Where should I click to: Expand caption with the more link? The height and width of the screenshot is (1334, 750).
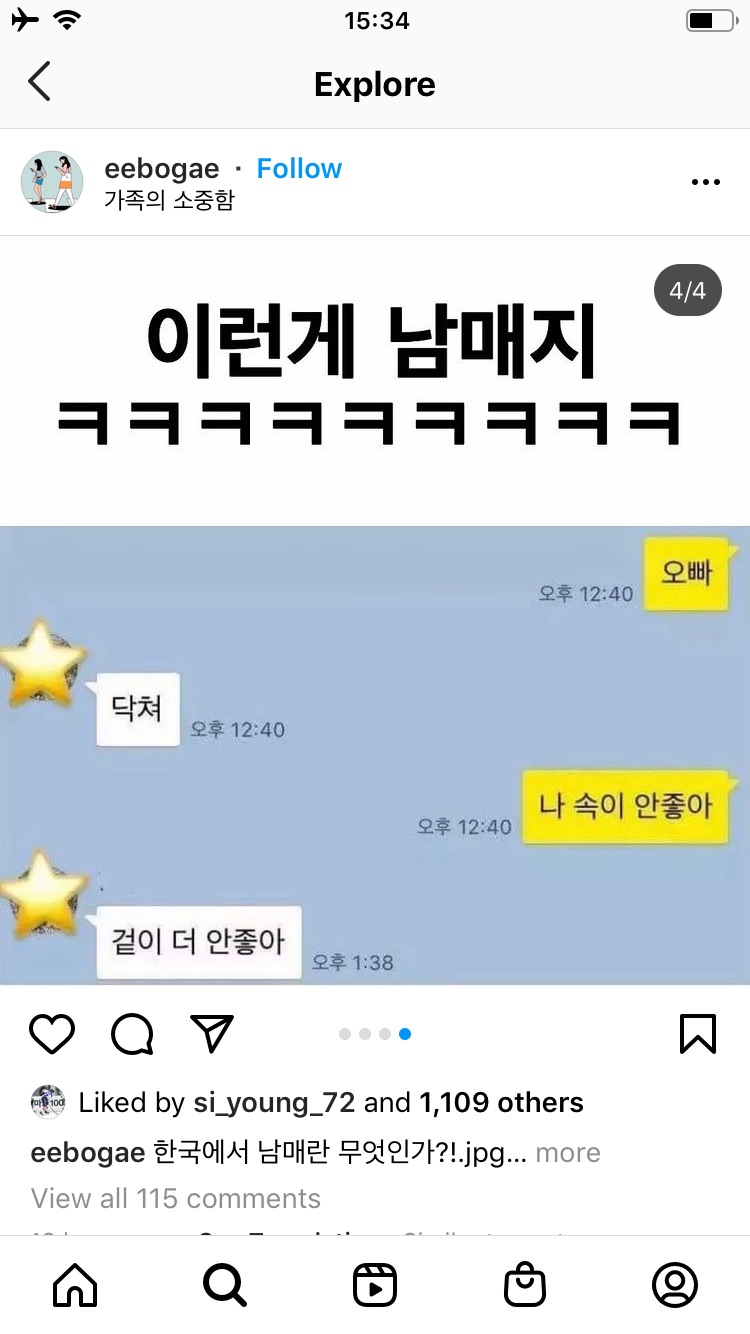pyautogui.click(x=568, y=1152)
